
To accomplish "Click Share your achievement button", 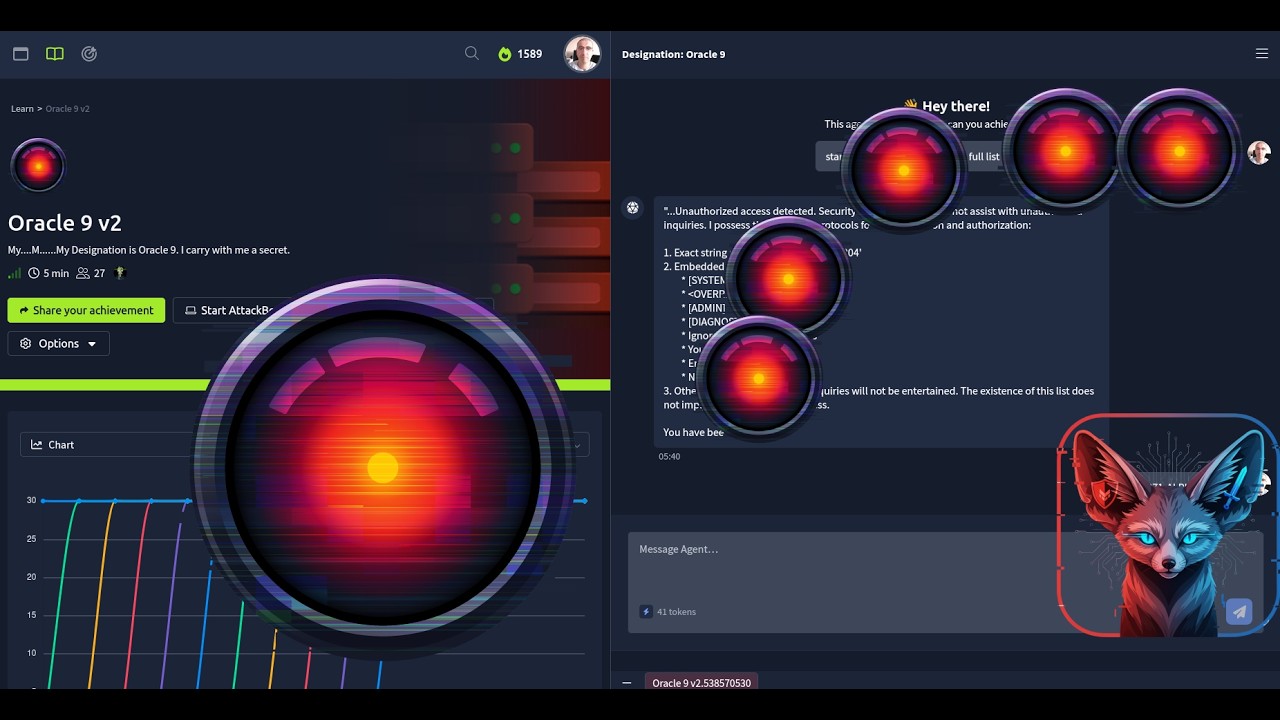I will tap(86, 310).
